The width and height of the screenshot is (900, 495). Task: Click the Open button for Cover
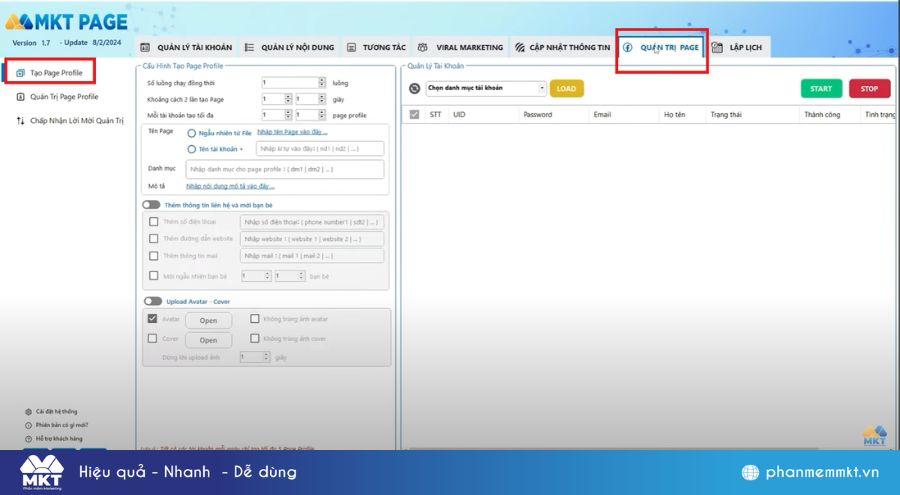coord(208,340)
